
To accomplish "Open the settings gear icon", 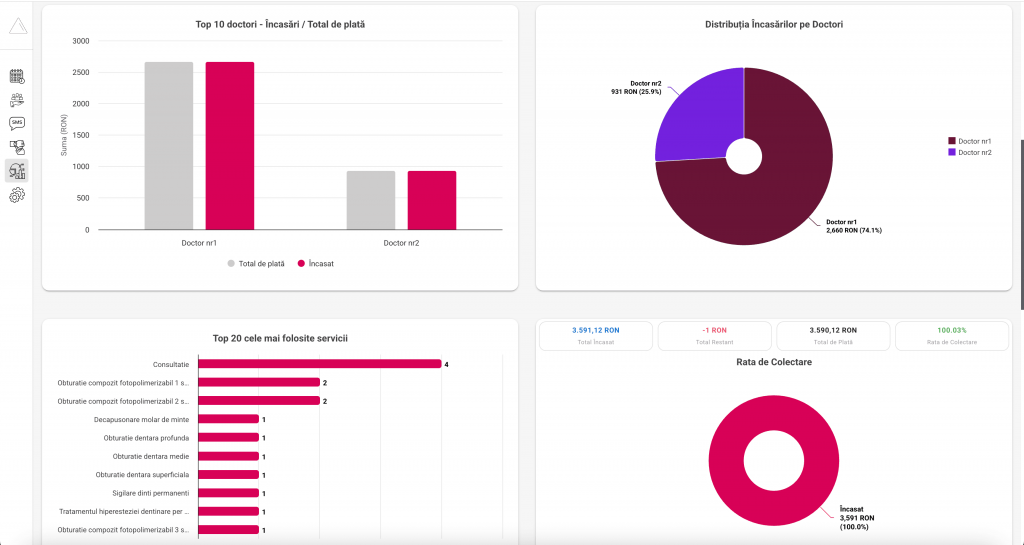I will pos(17,195).
